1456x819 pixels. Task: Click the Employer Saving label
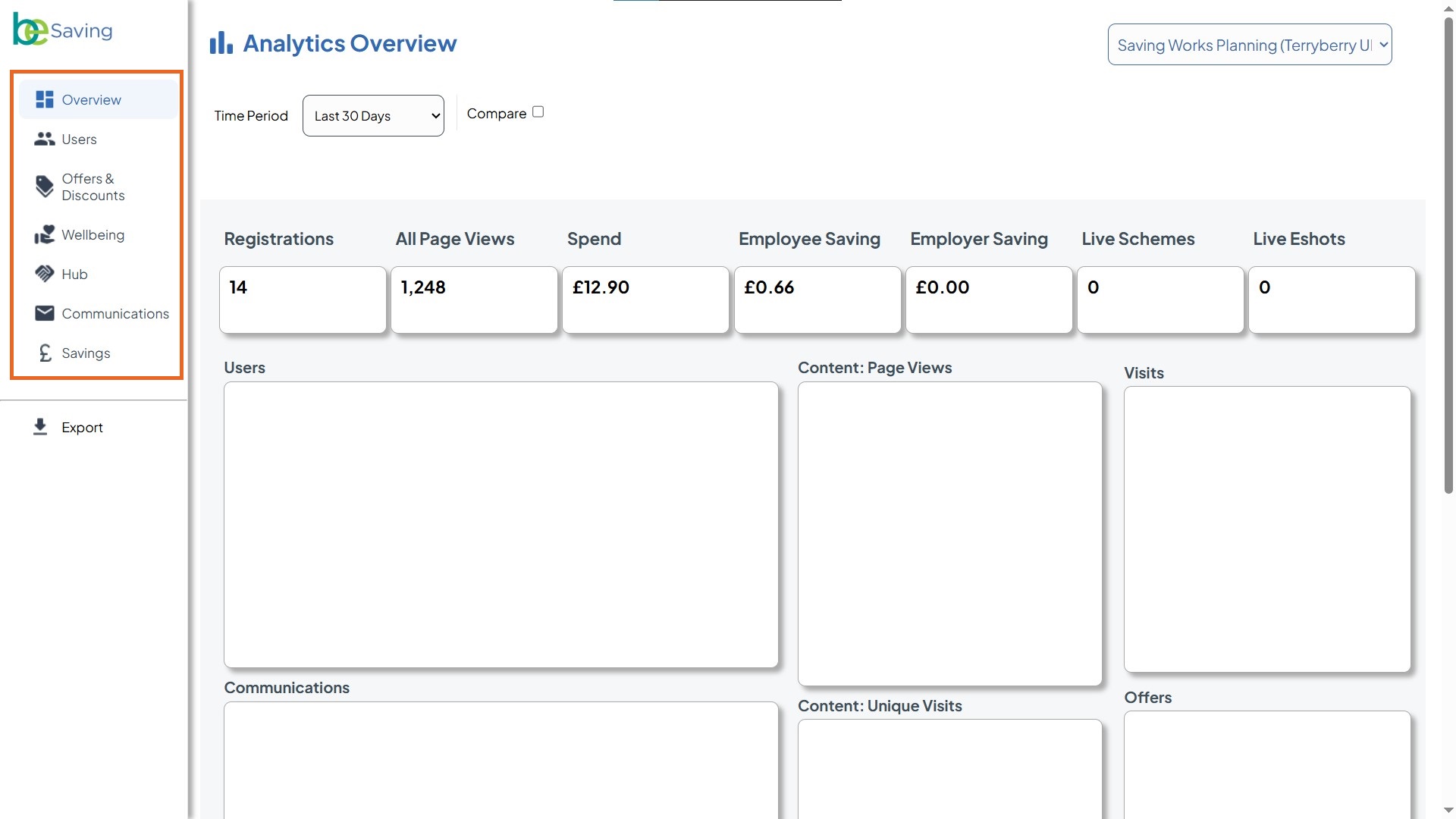(979, 239)
